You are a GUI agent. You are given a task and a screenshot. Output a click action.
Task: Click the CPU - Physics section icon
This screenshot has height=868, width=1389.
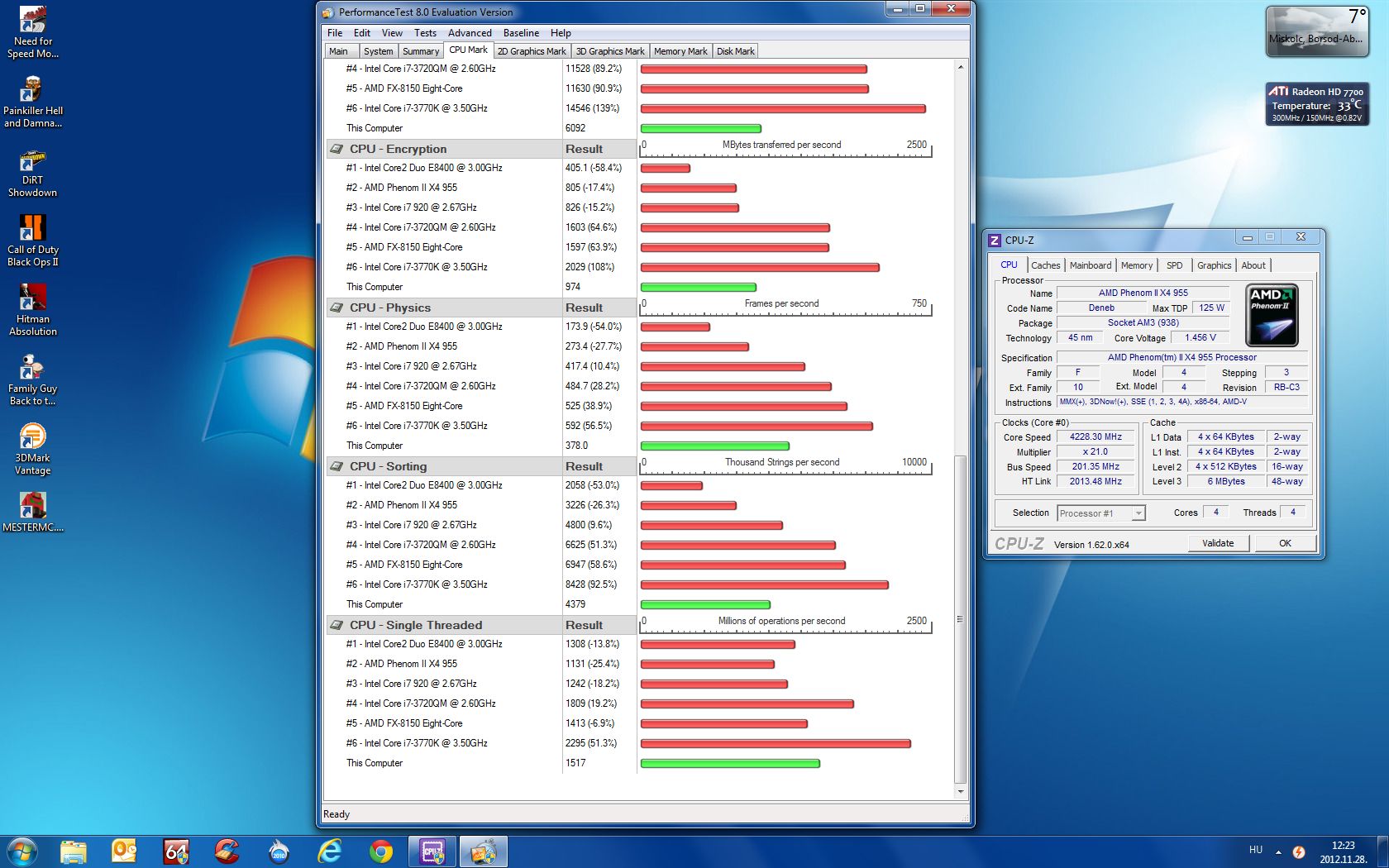click(x=337, y=308)
